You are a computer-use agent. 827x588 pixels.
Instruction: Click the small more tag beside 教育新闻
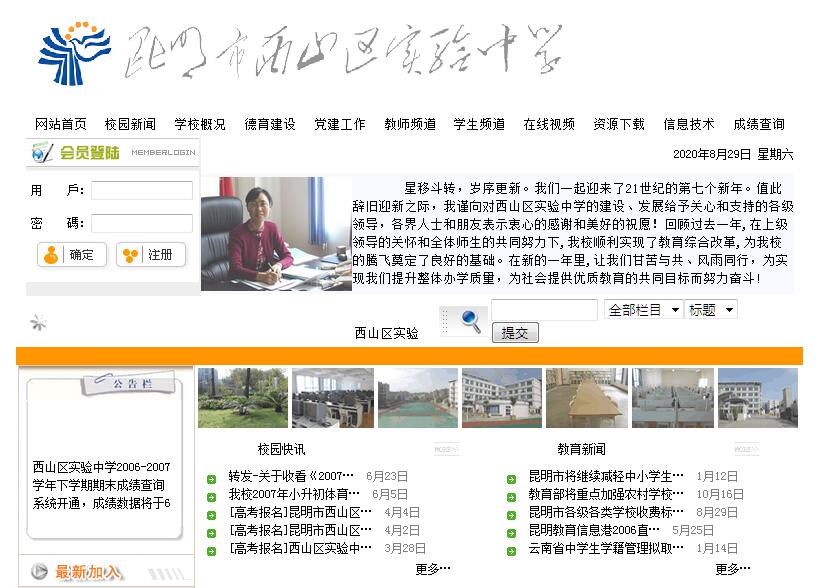click(746, 449)
